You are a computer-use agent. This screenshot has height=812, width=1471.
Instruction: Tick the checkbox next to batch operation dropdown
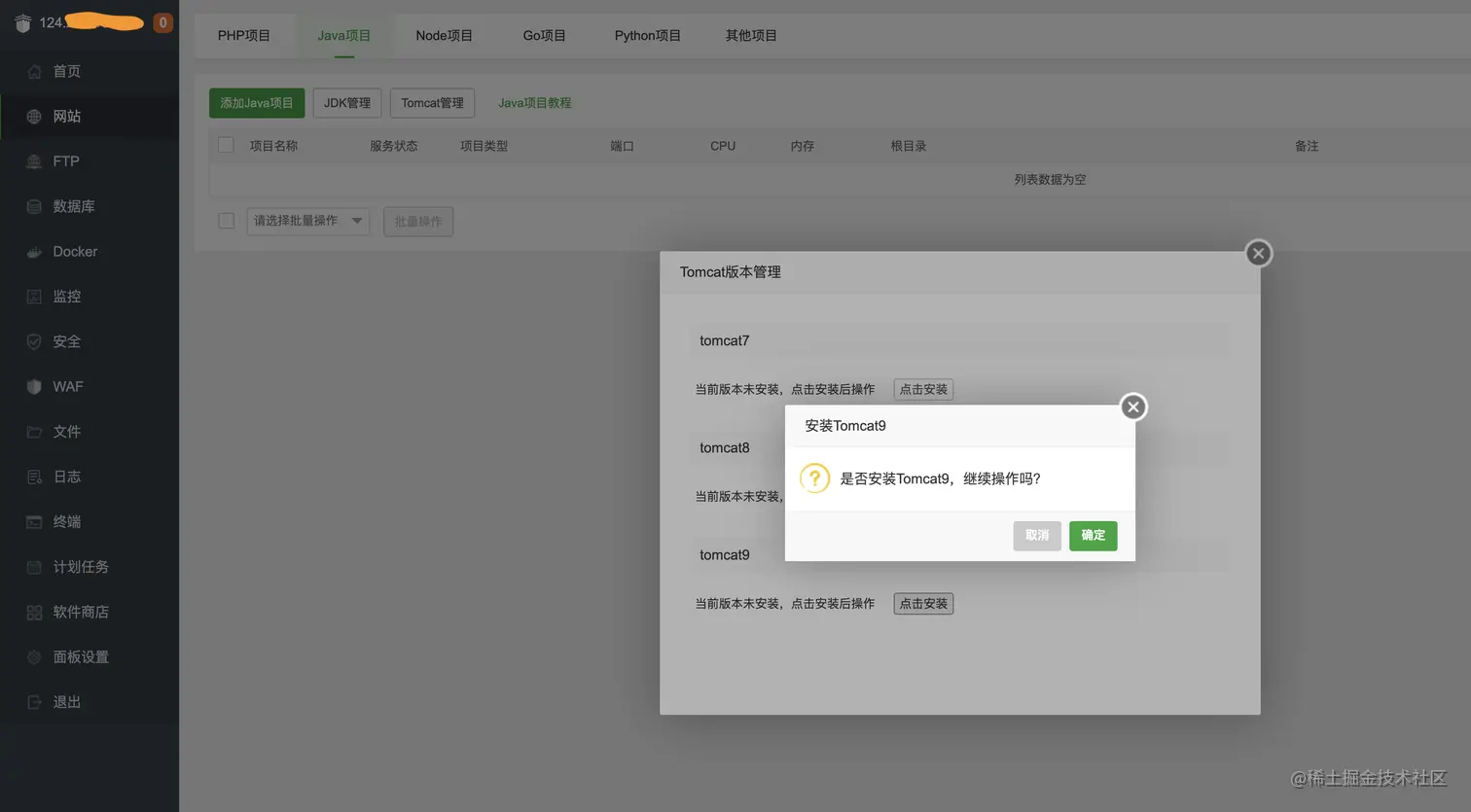click(226, 221)
